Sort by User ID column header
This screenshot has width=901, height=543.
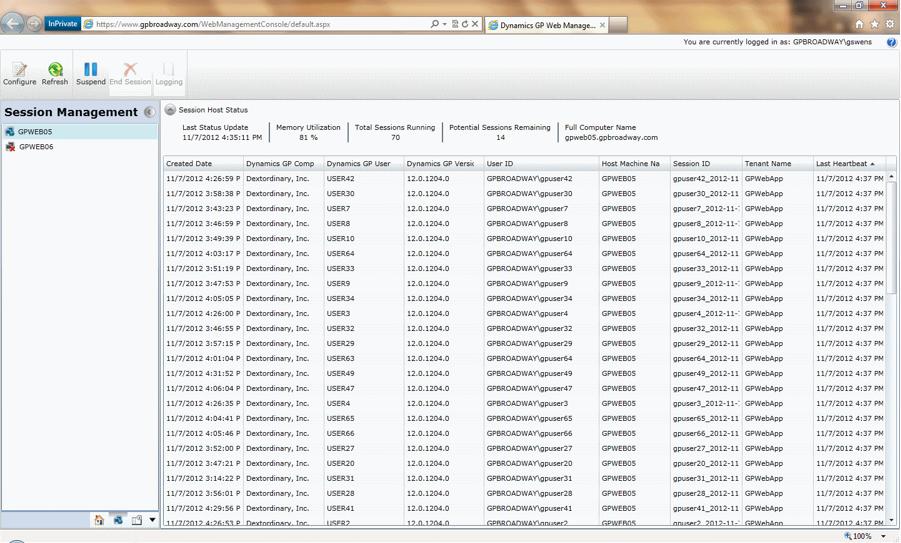542,164
